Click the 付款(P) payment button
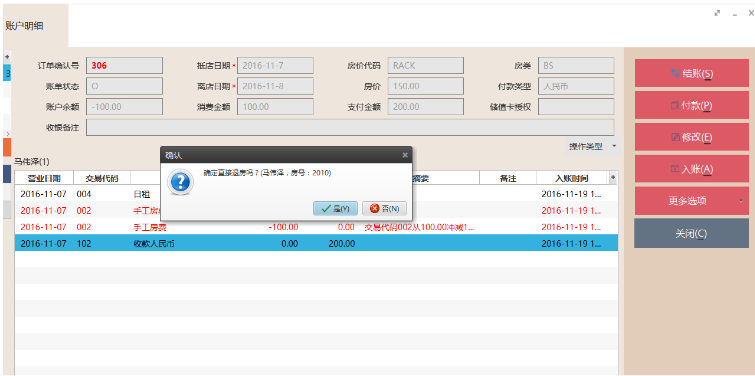This screenshot has width=755, height=376. click(691, 105)
